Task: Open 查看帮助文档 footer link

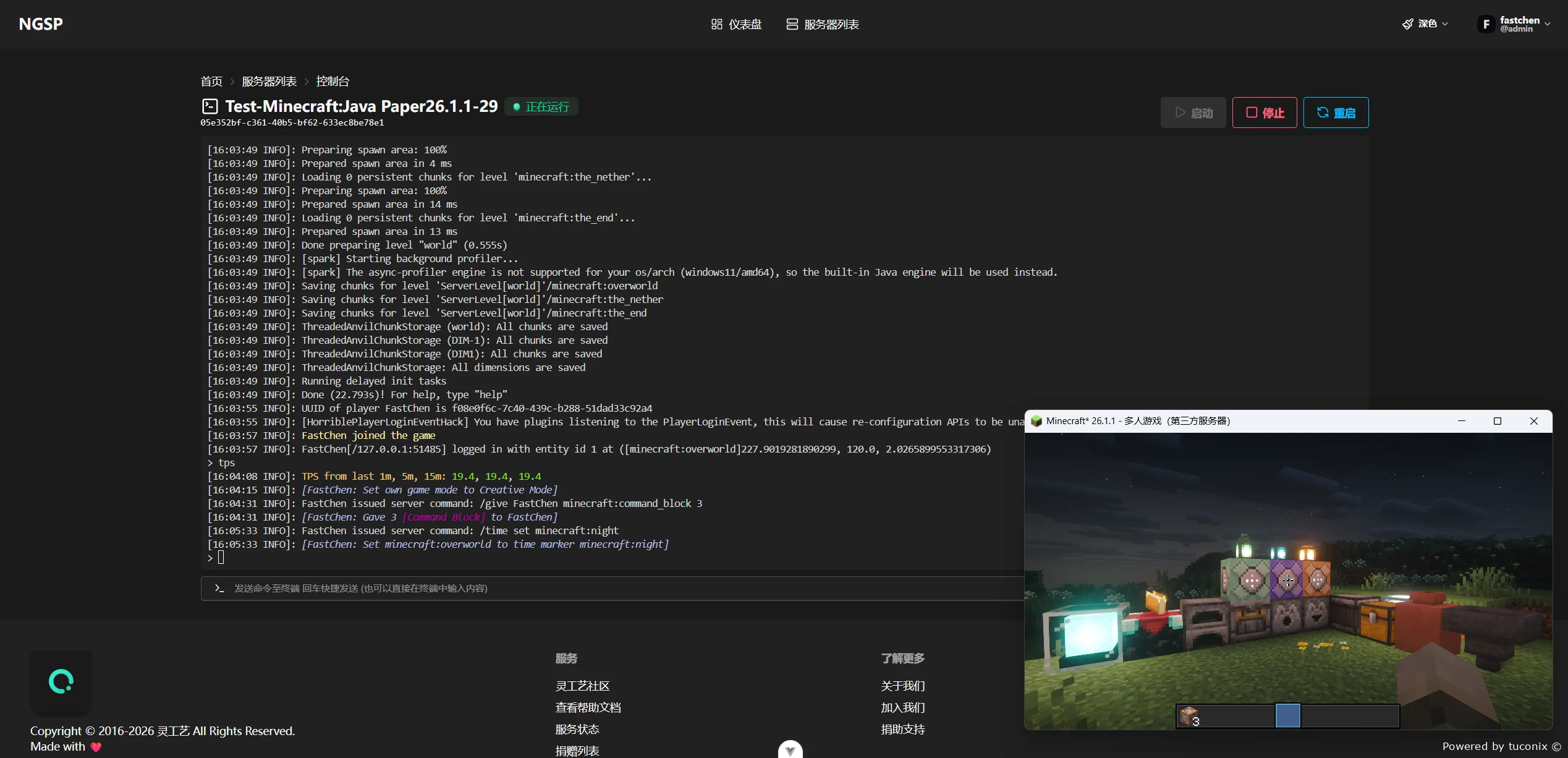Action: pyautogui.click(x=588, y=707)
